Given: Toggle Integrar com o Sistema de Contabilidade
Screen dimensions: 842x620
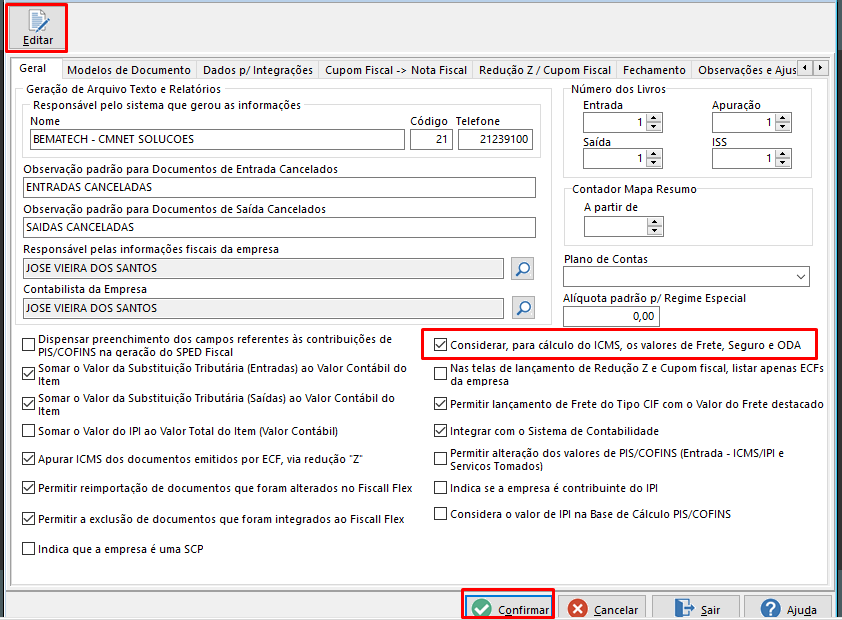Looking at the screenshot, I should pyautogui.click(x=440, y=431).
